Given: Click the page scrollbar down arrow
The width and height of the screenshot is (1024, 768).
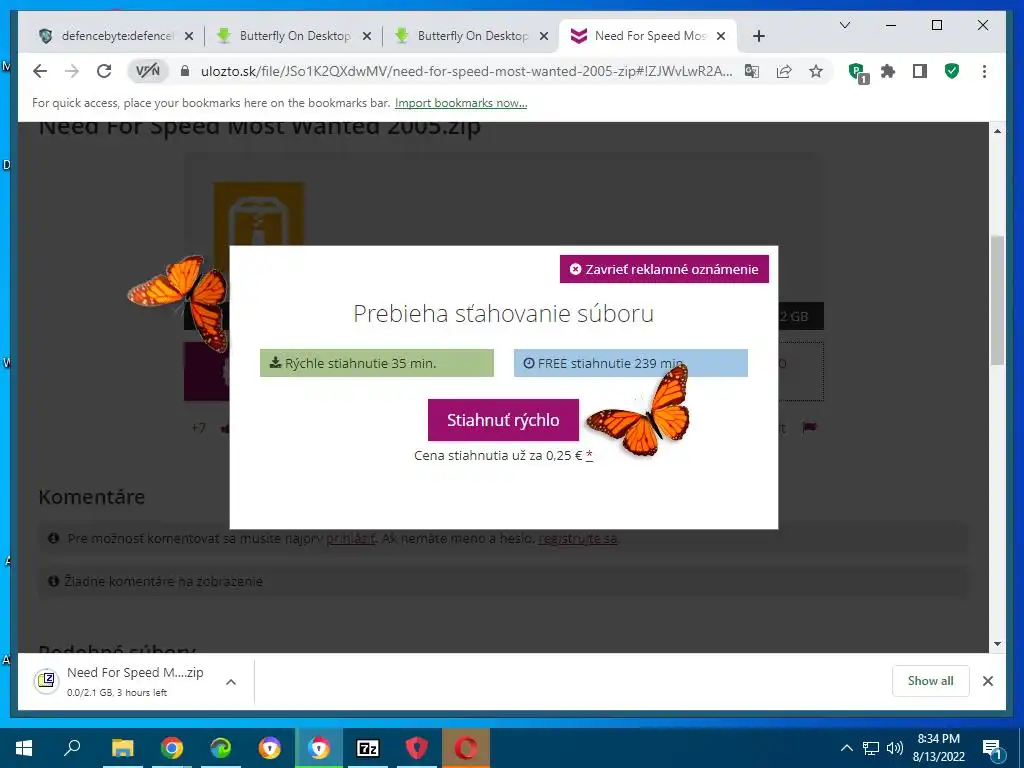Looking at the screenshot, I should pos(997,645).
